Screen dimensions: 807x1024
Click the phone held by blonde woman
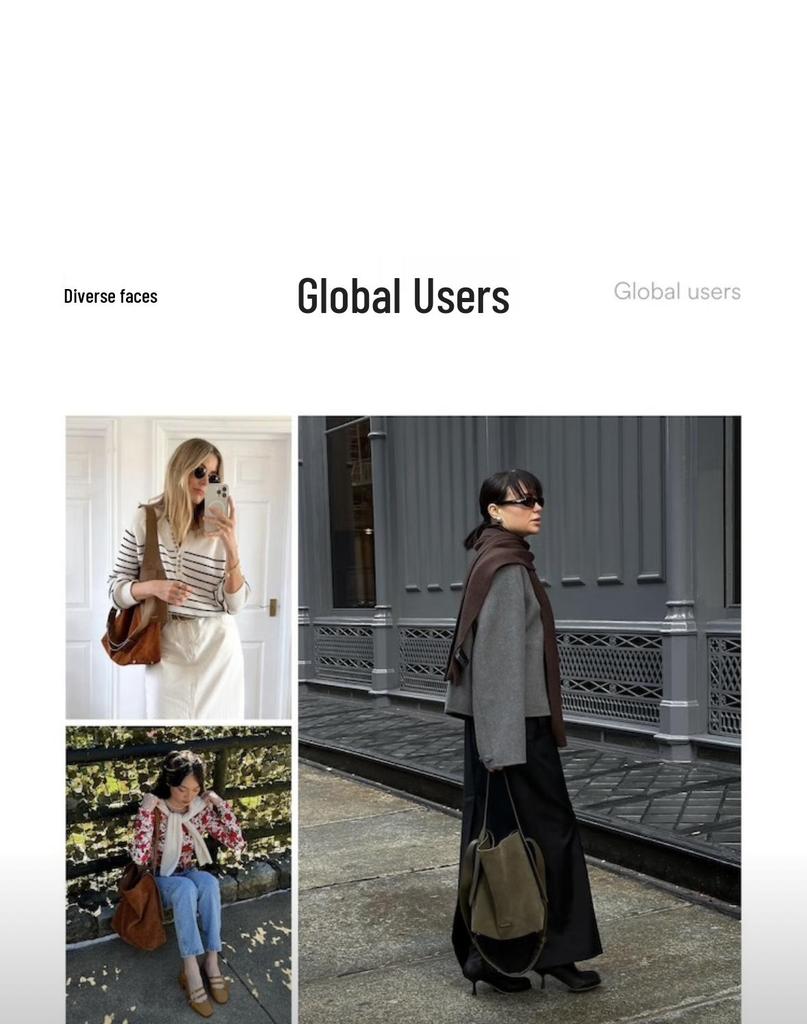pos(217,506)
